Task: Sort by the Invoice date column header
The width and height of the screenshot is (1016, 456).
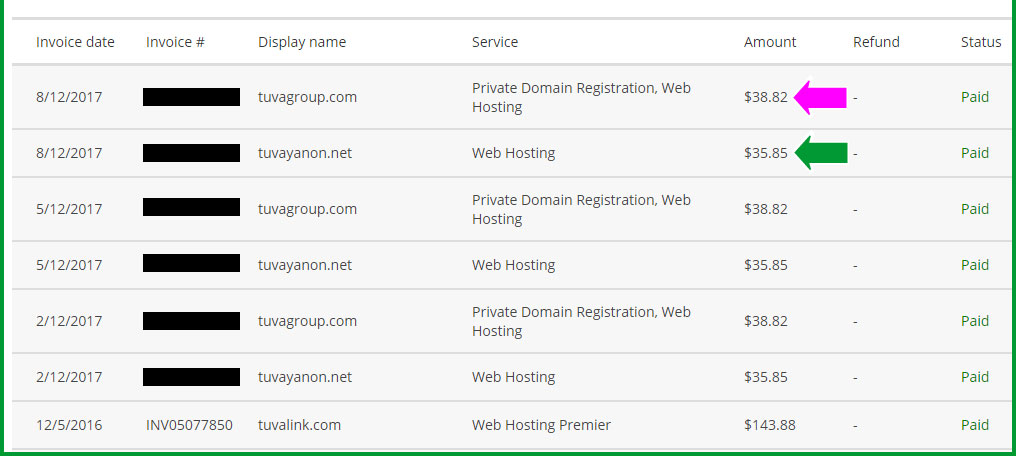Action: (75, 42)
